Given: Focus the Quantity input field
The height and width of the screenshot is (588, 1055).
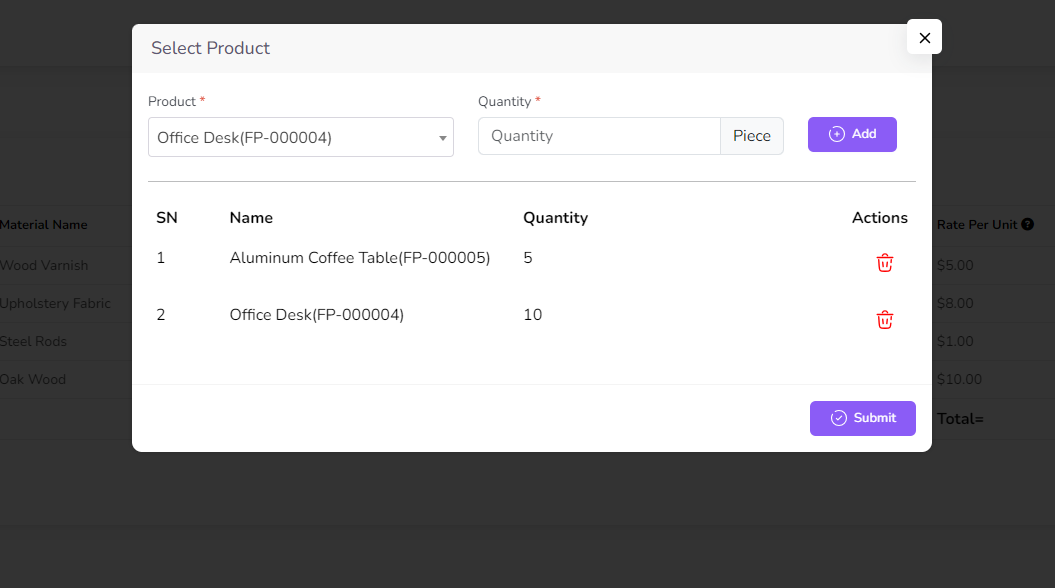Looking at the screenshot, I should (x=599, y=136).
